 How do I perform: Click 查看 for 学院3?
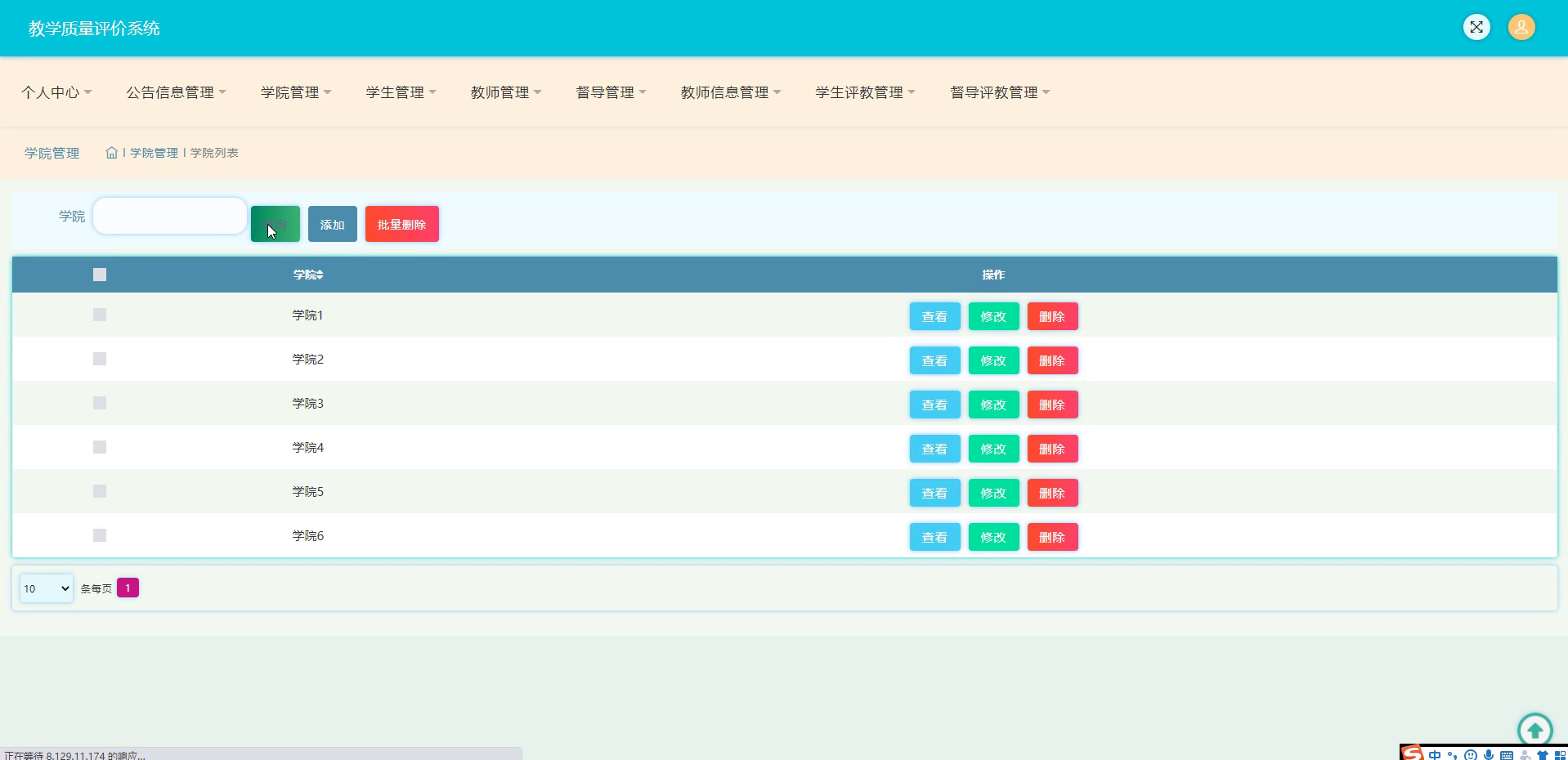point(935,405)
